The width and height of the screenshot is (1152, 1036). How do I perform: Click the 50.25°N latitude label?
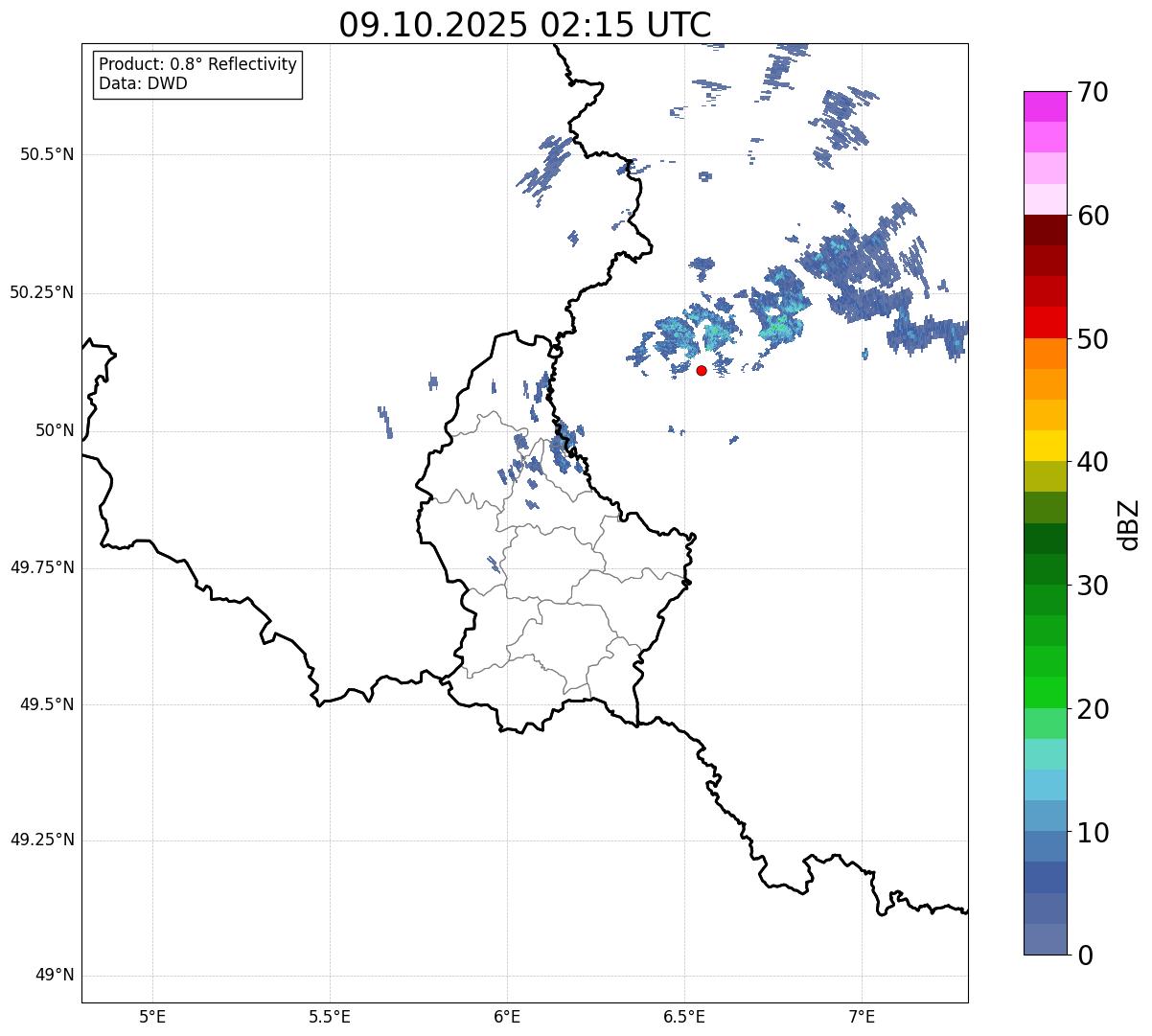42,292
